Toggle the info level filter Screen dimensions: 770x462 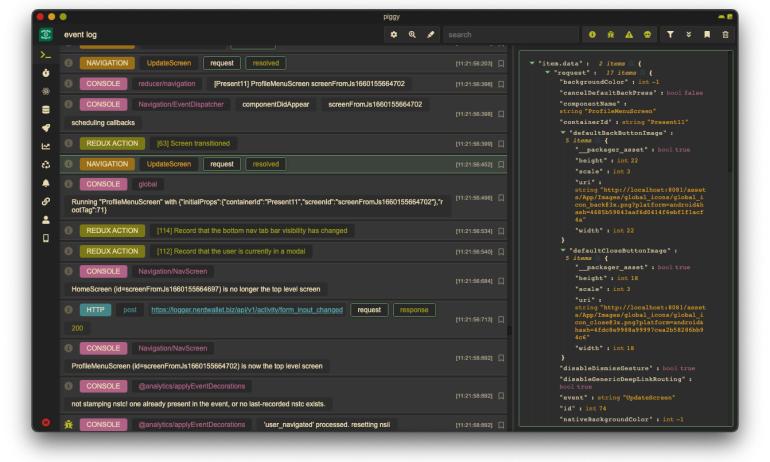point(593,34)
